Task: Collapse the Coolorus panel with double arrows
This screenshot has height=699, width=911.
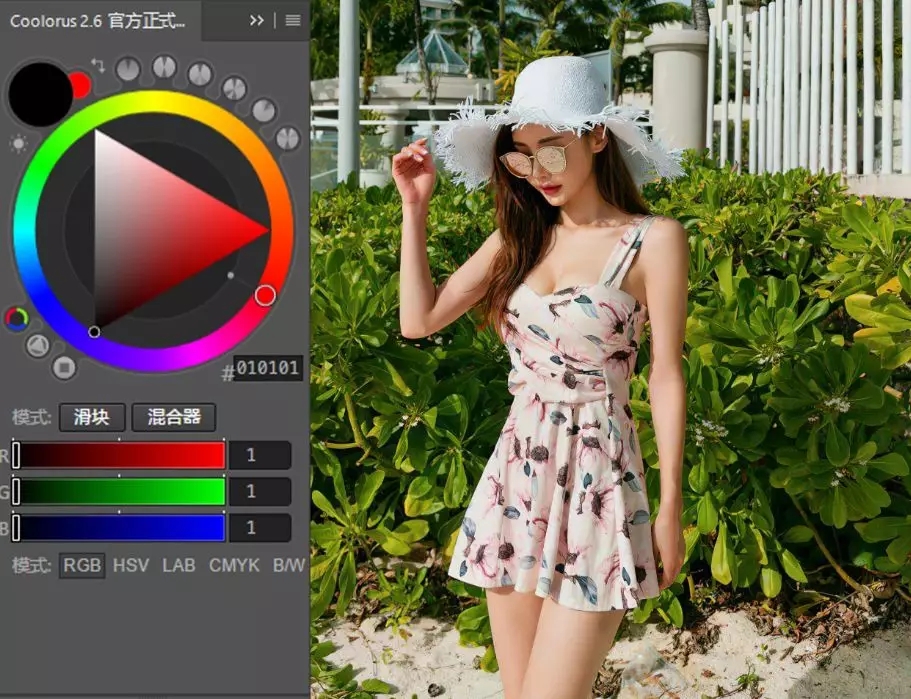Action: pos(257,20)
